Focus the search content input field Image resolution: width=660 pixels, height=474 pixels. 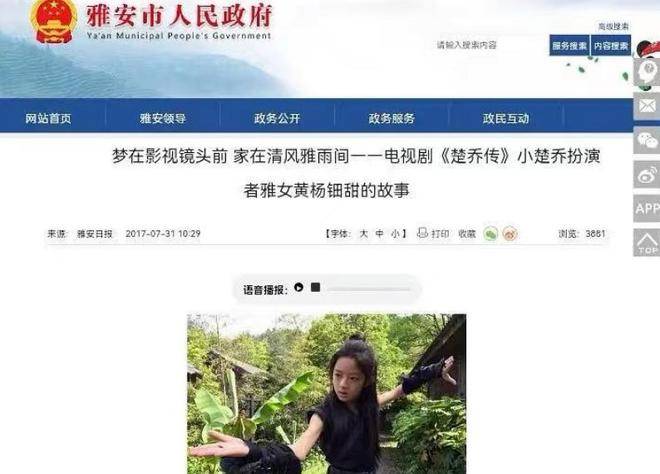[x=490, y=45]
